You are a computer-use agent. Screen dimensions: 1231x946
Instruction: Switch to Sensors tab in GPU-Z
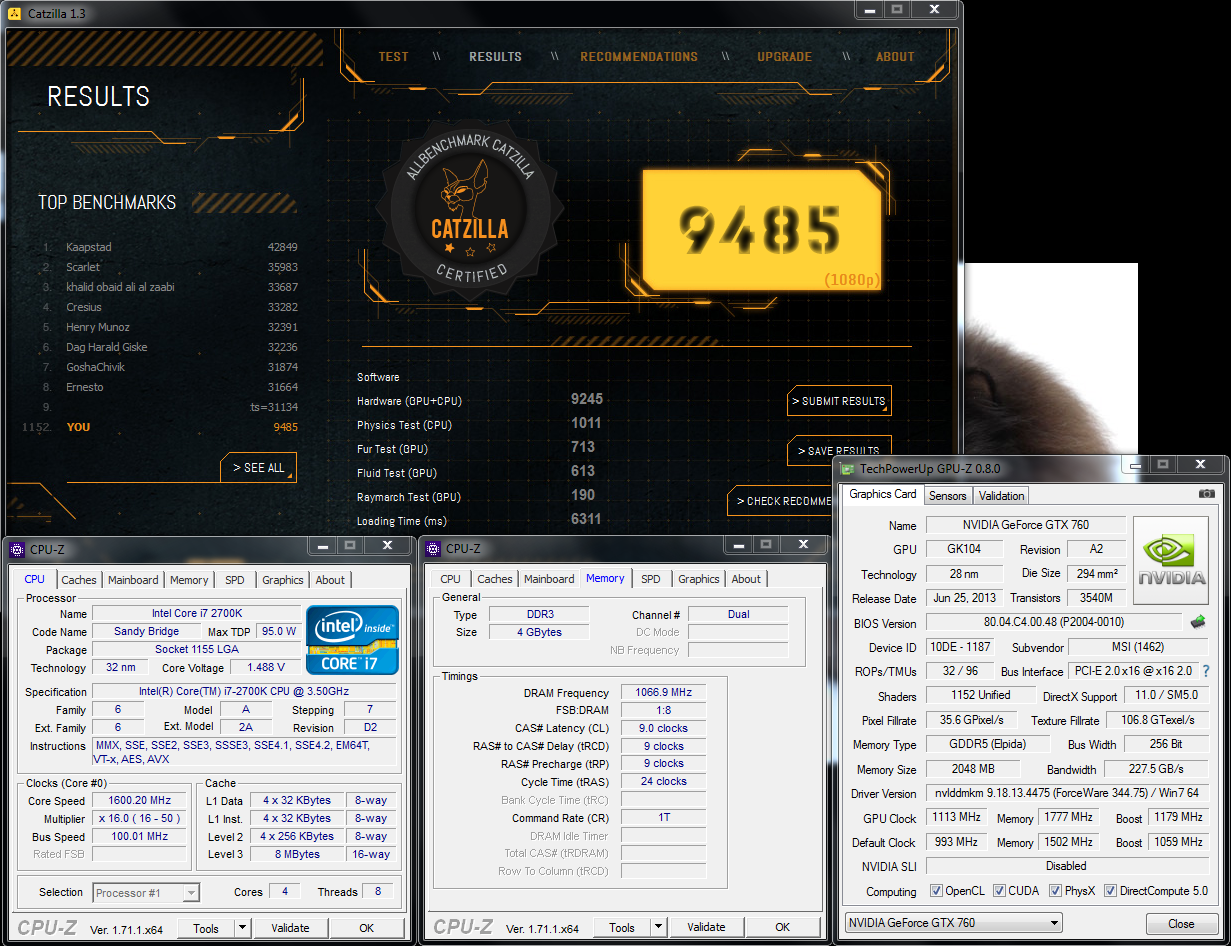(947, 496)
